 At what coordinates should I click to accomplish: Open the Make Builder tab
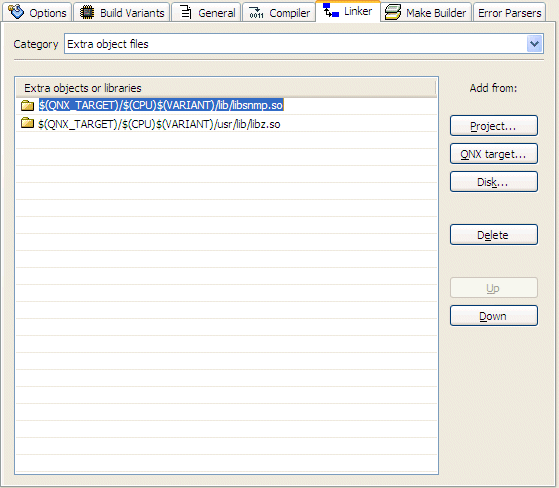click(x=426, y=12)
